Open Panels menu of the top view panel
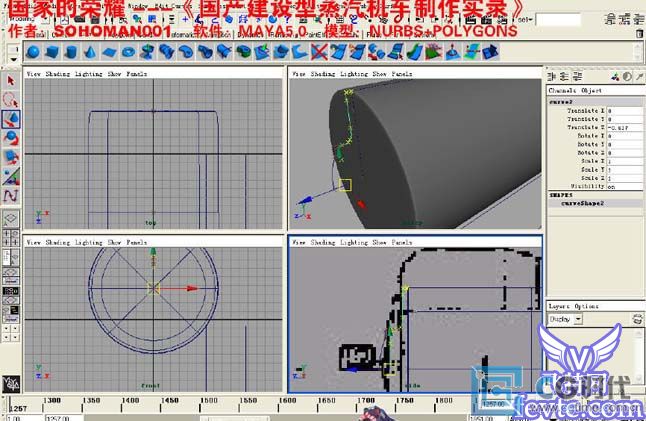646x421 pixels. pyautogui.click(x=136, y=74)
